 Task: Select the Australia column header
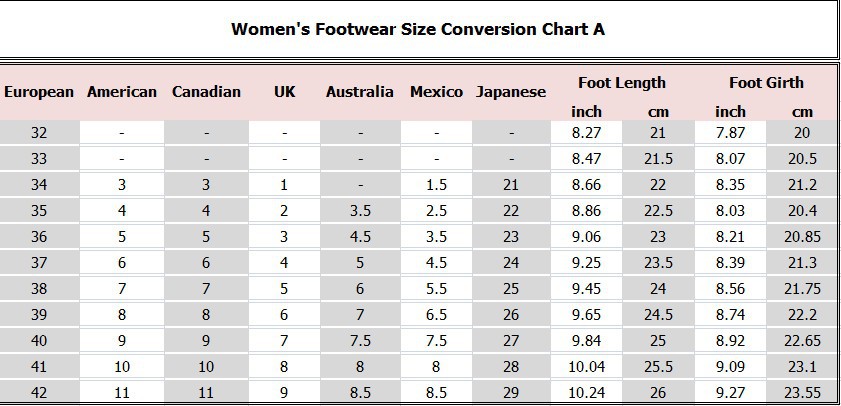coord(360,92)
